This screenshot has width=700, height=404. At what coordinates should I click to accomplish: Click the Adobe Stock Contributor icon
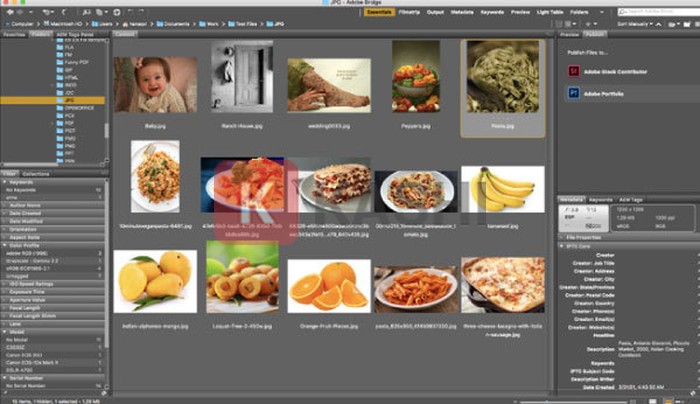click(x=574, y=71)
